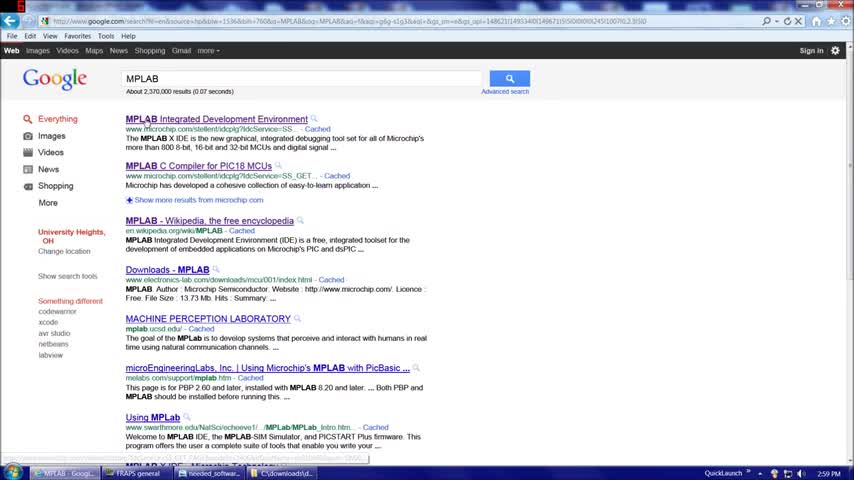The image size is (854, 480).
Task: Click the browser address bar URL
Action: (349, 21)
